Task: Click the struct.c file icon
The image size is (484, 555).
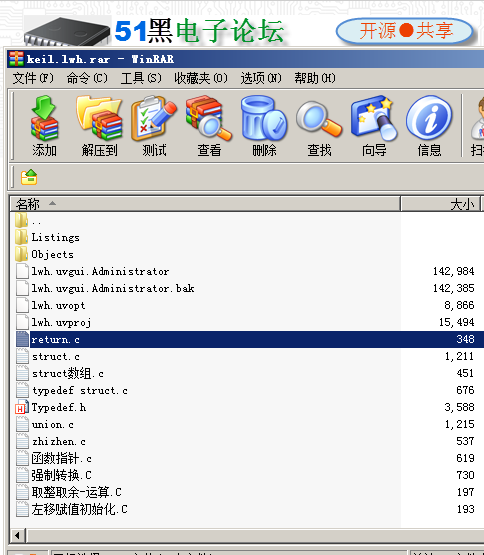Action: [22, 356]
